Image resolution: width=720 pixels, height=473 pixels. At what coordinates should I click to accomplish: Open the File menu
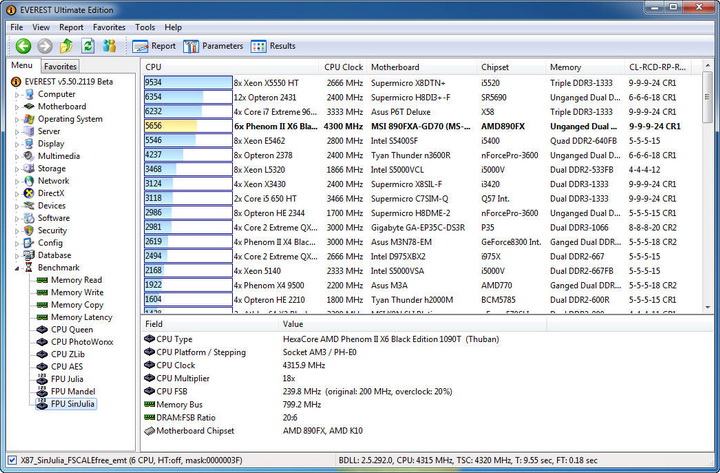tap(17, 28)
